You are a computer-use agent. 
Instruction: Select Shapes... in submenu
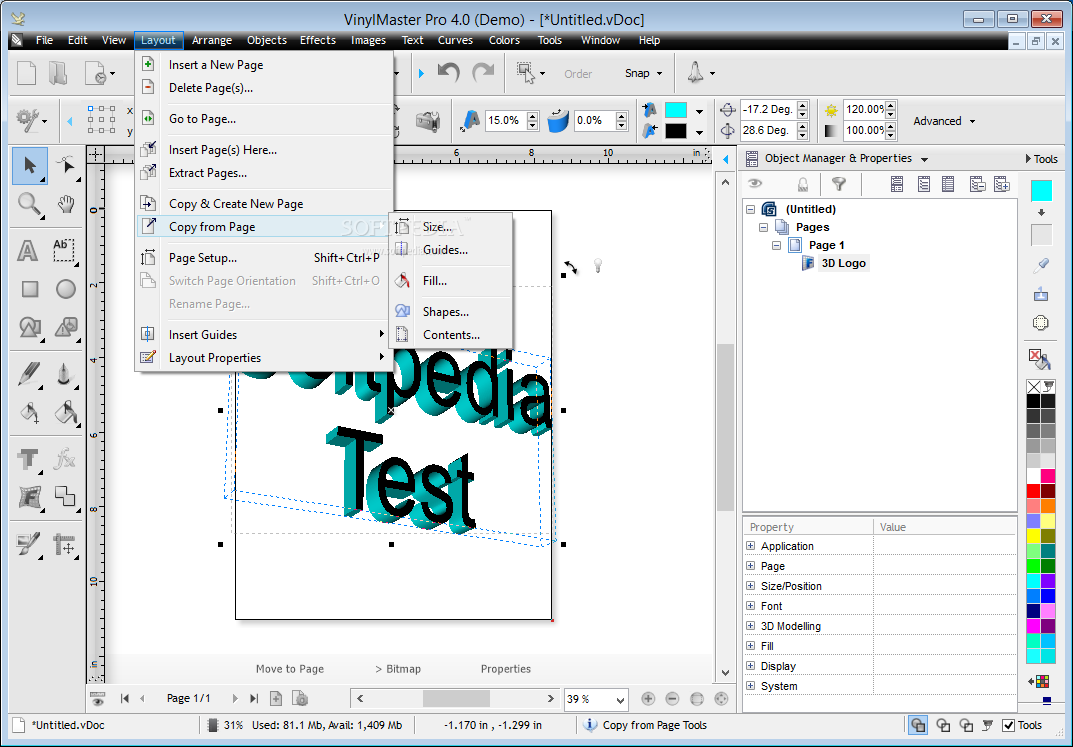click(445, 312)
